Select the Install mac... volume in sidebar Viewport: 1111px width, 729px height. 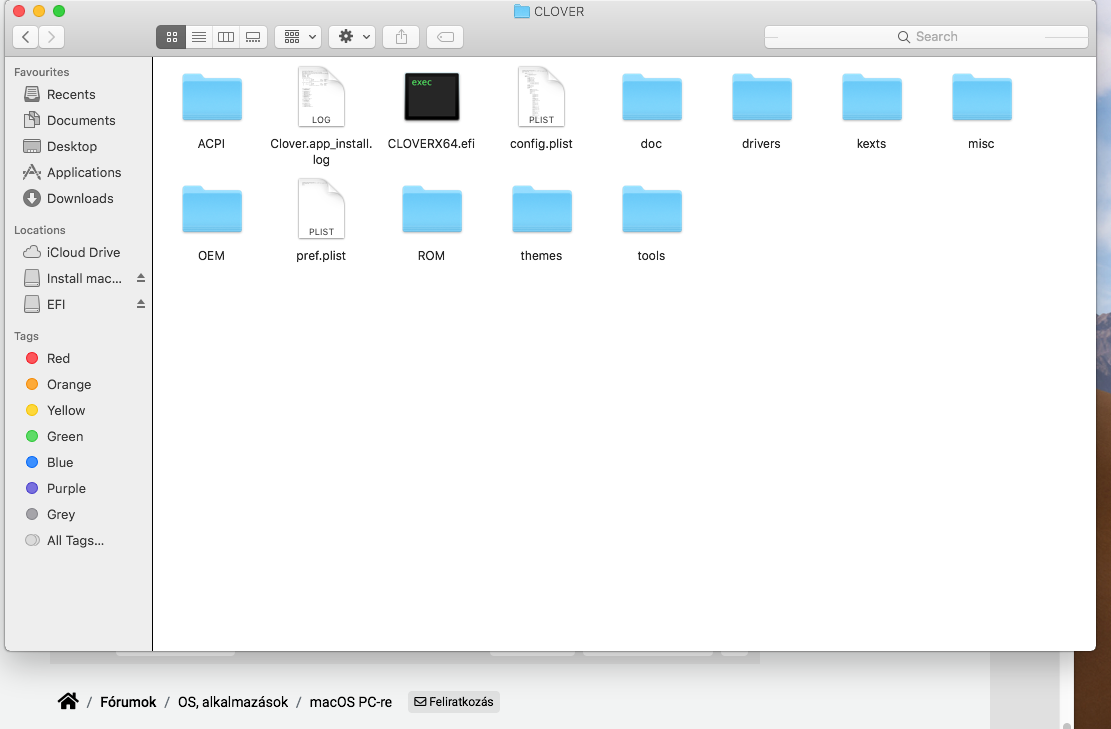click(x=71, y=278)
